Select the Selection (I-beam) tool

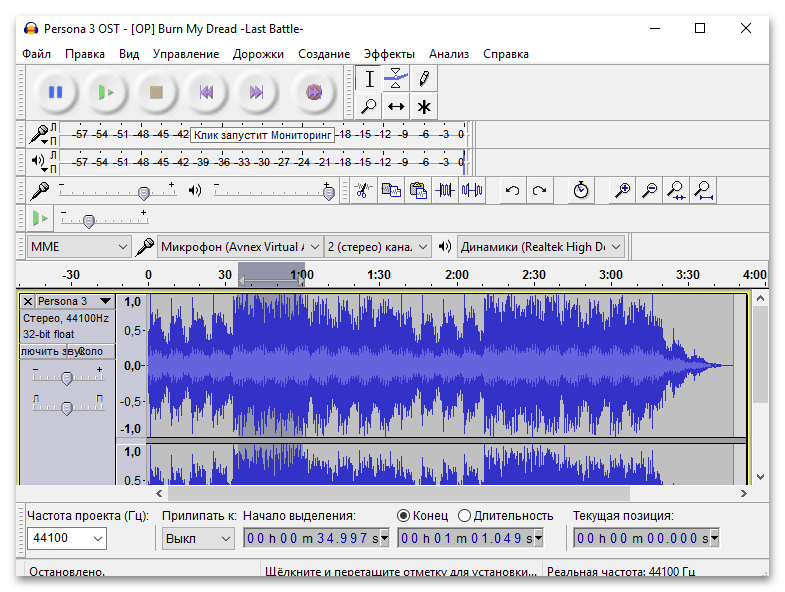[x=369, y=79]
